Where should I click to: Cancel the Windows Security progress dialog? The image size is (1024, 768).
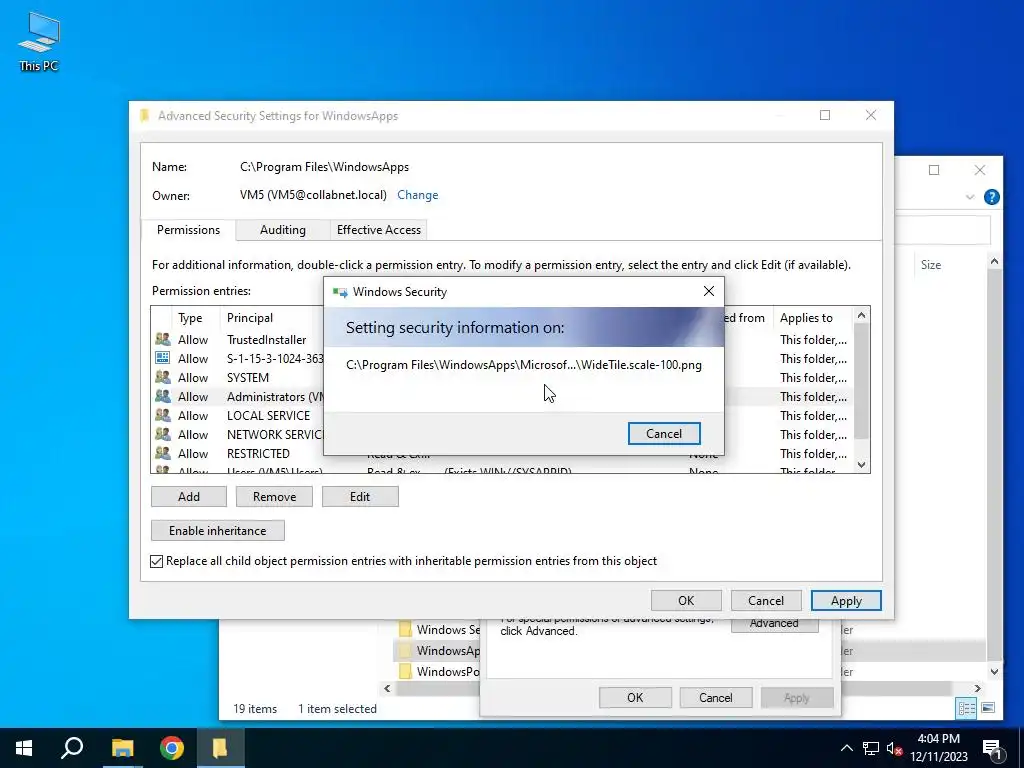pyautogui.click(x=664, y=434)
